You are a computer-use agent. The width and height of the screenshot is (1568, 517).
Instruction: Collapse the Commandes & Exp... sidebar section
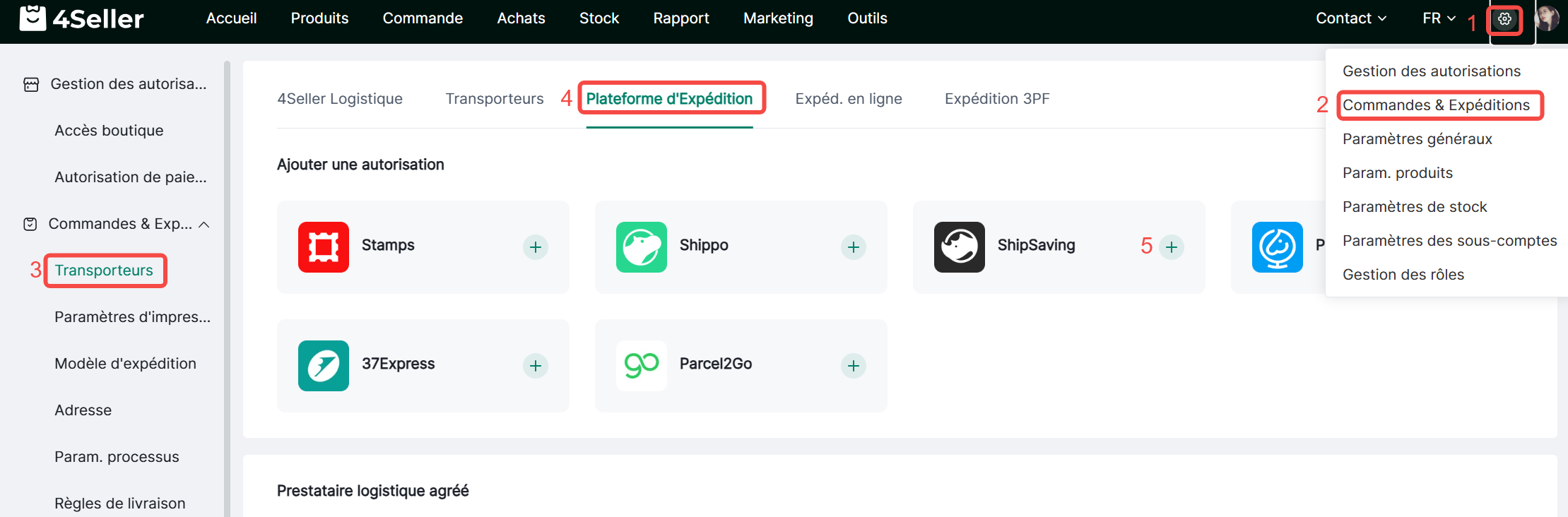pyautogui.click(x=204, y=225)
